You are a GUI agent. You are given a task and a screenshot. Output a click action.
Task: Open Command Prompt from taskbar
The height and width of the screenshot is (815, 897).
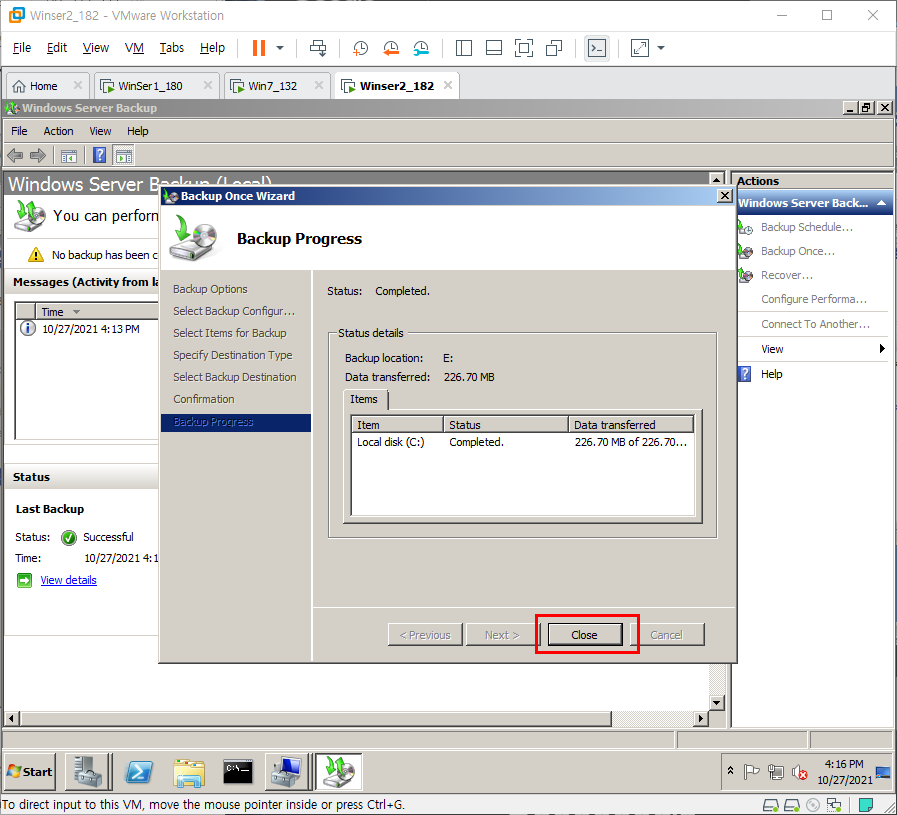[x=238, y=772]
